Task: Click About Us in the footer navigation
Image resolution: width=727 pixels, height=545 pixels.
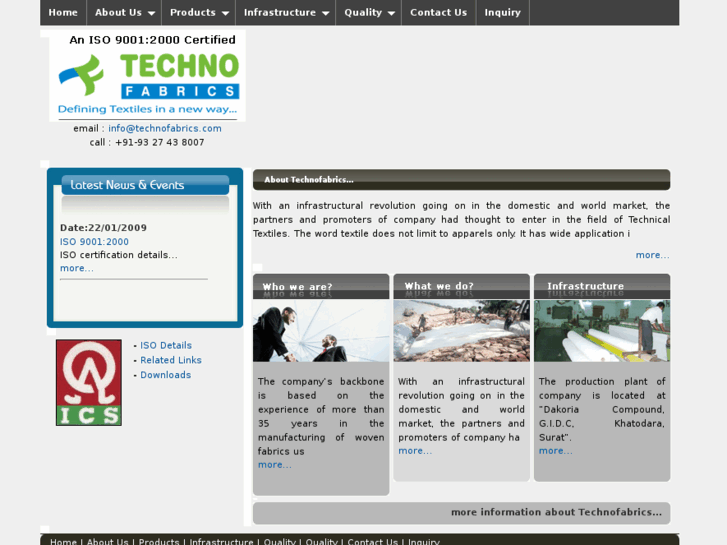Action: point(108,541)
